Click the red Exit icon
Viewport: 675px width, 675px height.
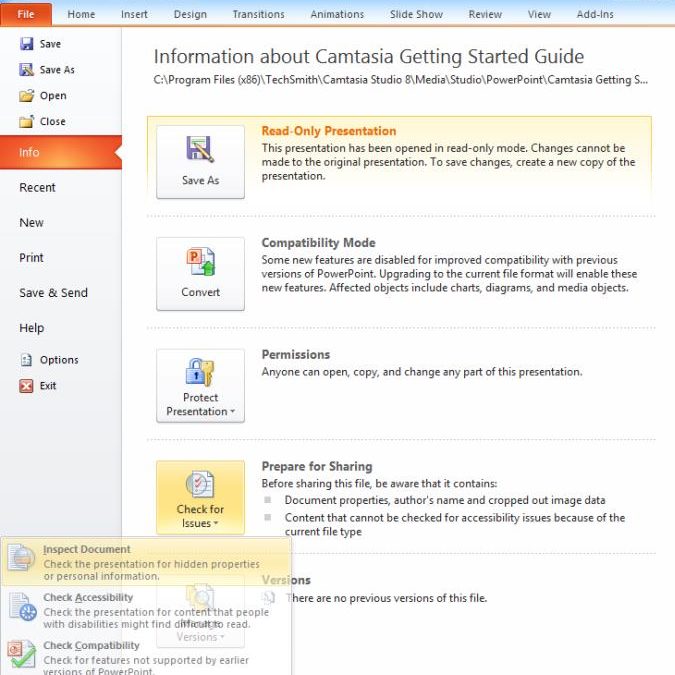coord(27,386)
